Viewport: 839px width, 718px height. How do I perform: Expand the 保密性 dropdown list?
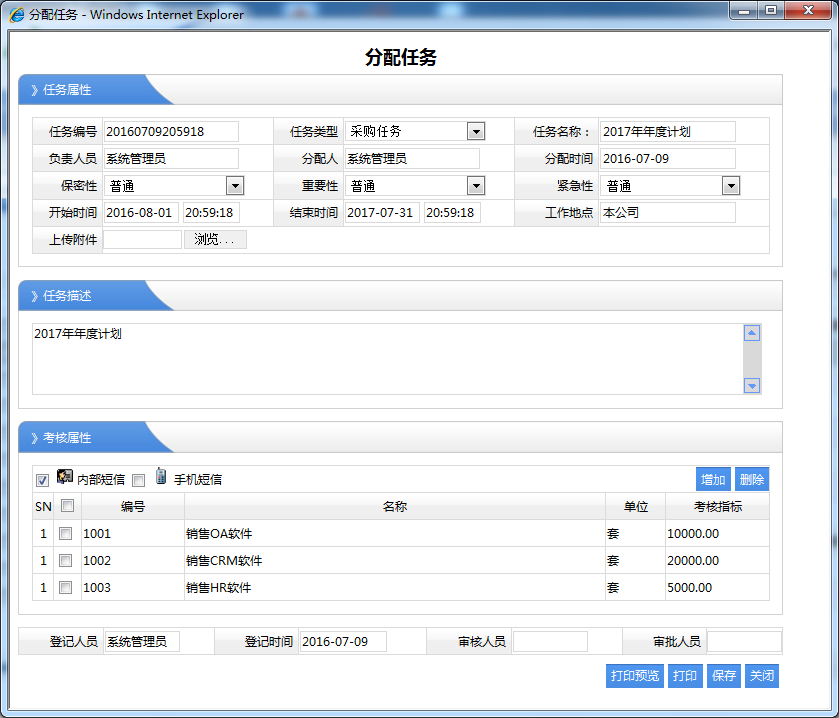coord(235,186)
